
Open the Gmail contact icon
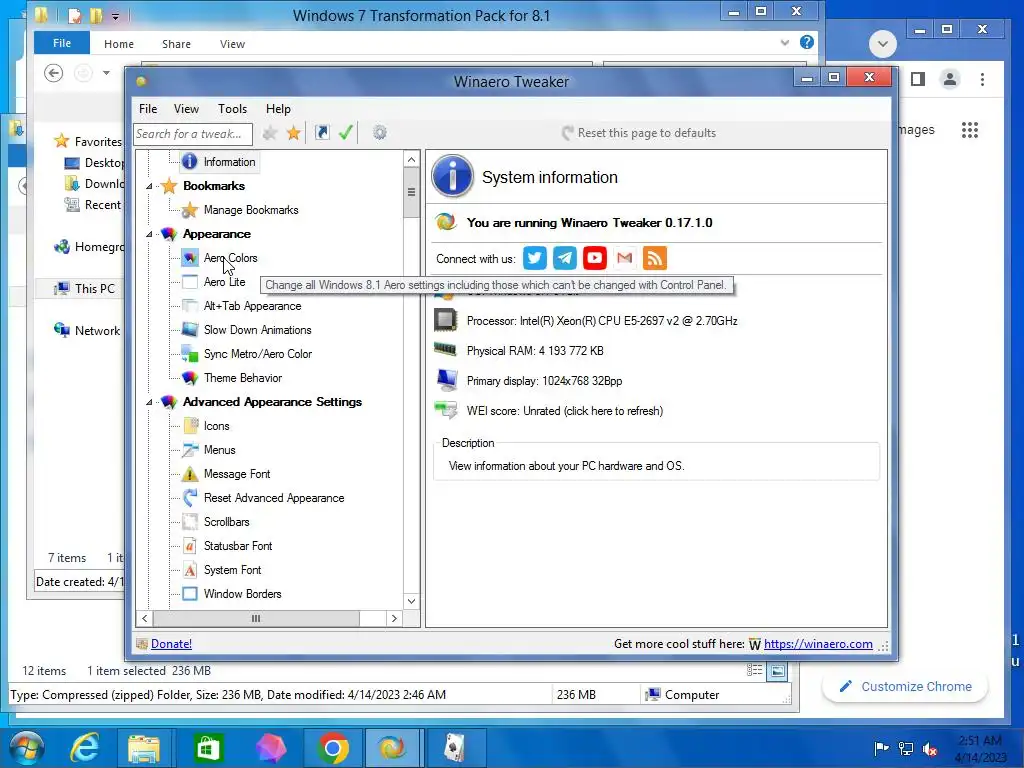[624, 258]
